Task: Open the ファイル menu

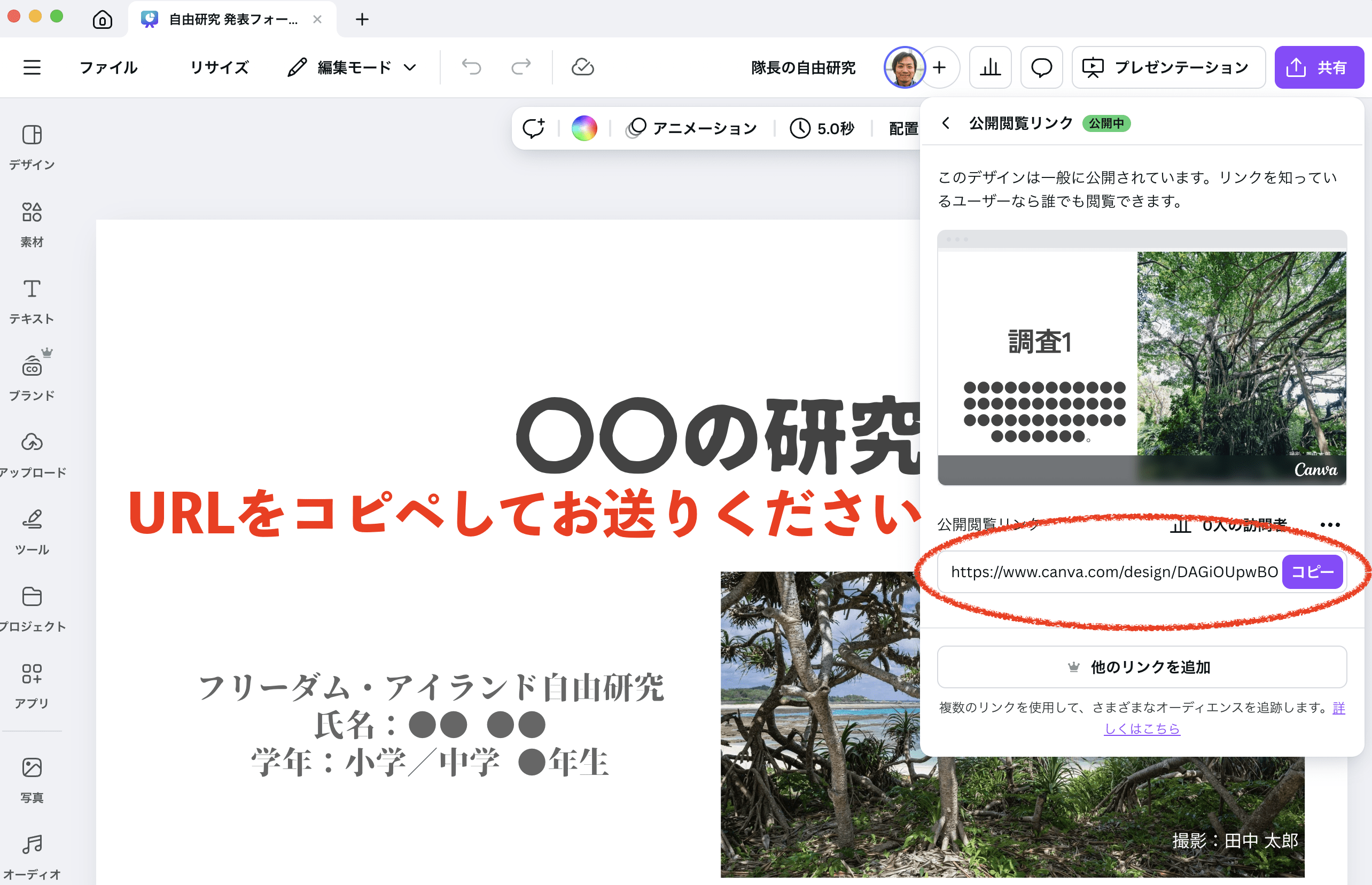Action: (x=108, y=67)
